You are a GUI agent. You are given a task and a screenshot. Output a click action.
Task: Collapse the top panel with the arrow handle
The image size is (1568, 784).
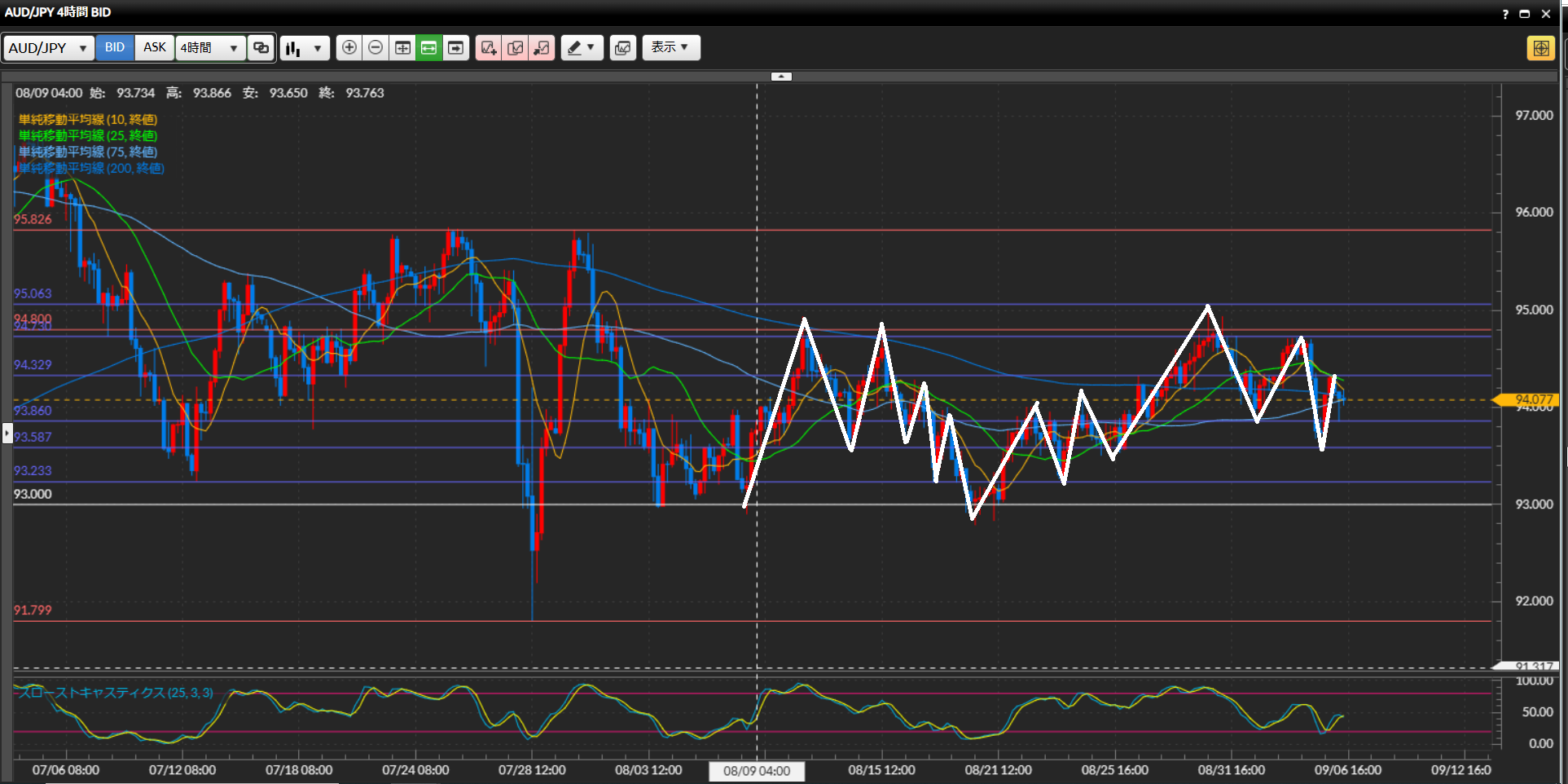pyautogui.click(x=781, y=77)
